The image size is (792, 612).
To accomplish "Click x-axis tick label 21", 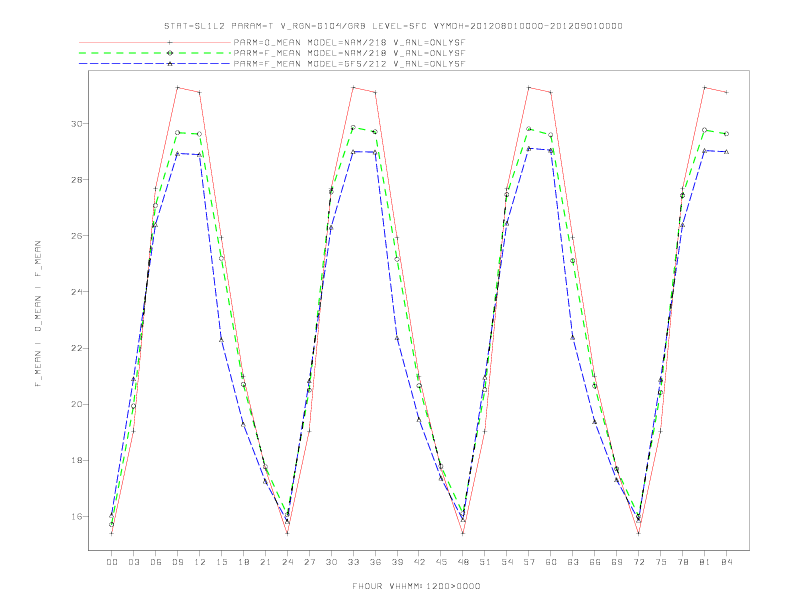I will [x=265, y=562].
